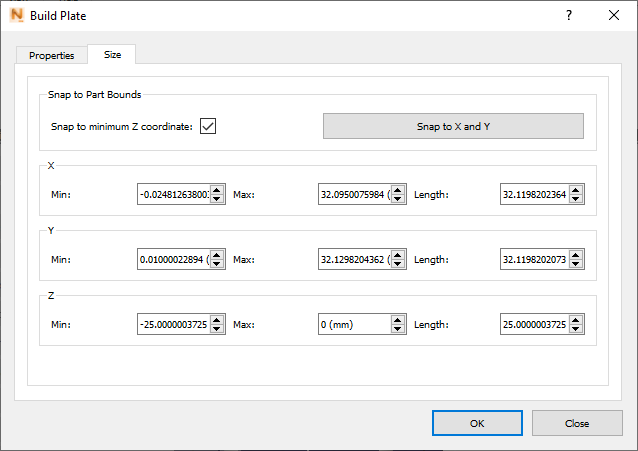The width and height of the screenshot is (638, 451).
Task: Decrease Y Length with down arrow
Action: tap(576, 264)
